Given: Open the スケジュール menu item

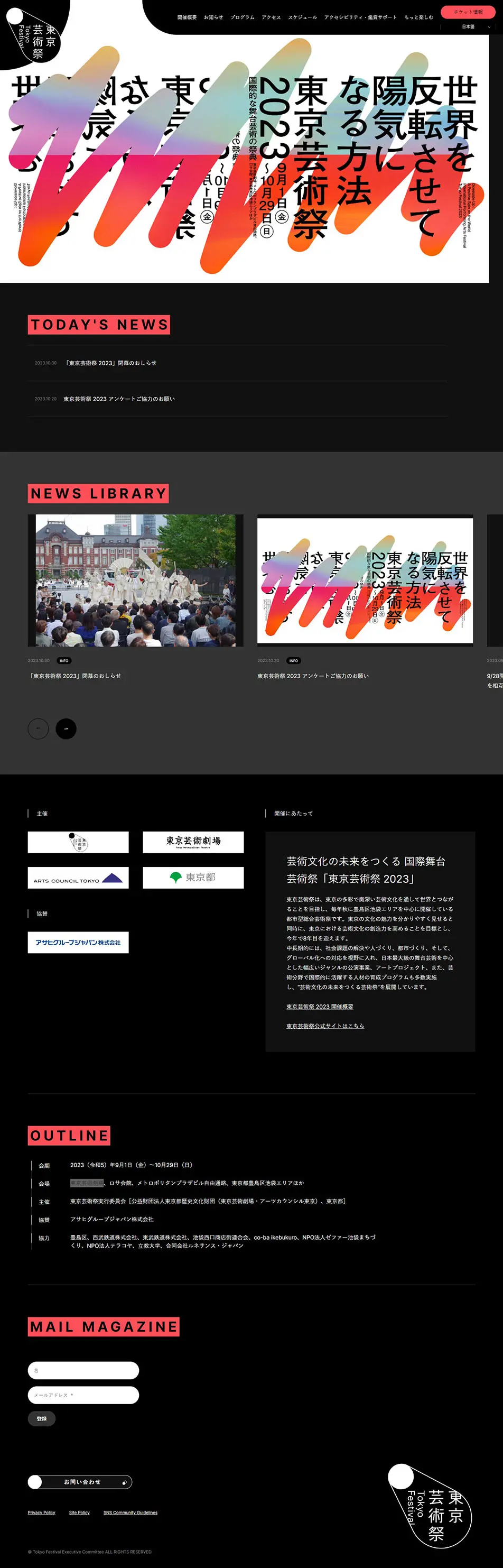Looking at the screenshot, I should pos(302,17).
